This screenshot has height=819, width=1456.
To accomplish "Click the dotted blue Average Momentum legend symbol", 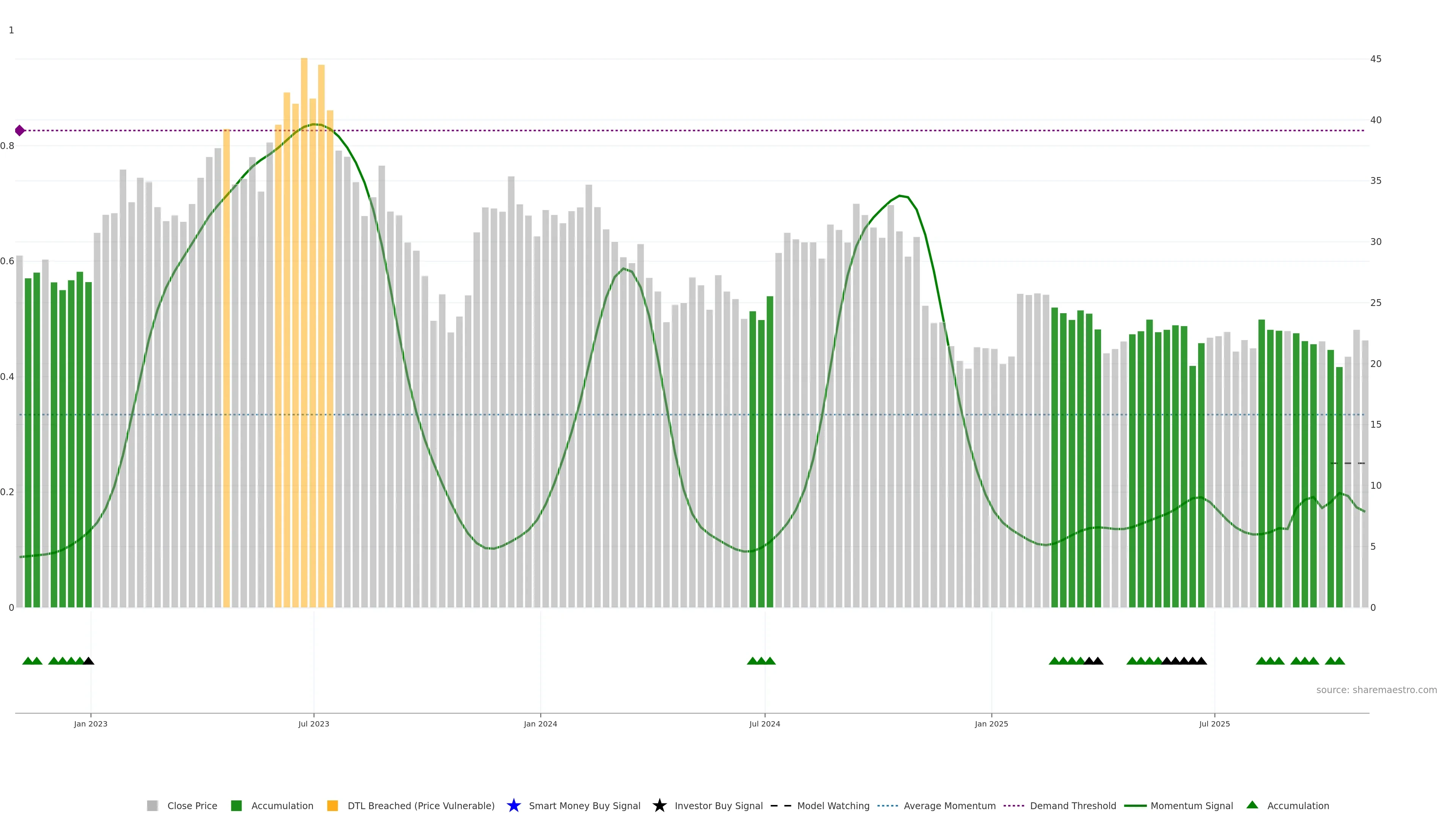I will coord(887,805).
